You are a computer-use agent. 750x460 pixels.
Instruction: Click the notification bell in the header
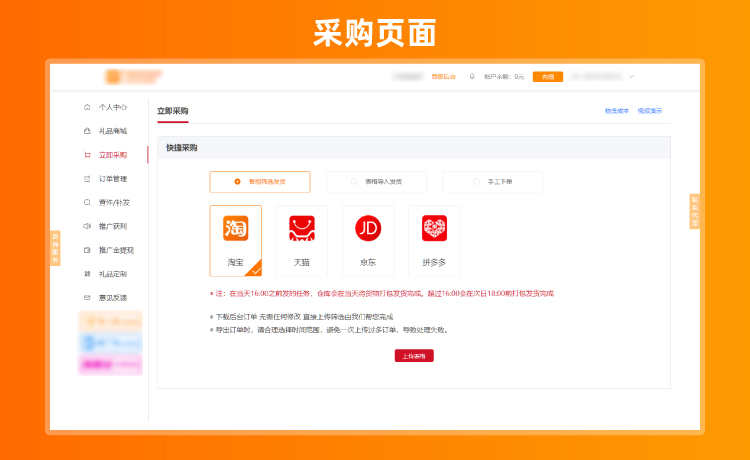pyautogui.click(x=472, y=77)
